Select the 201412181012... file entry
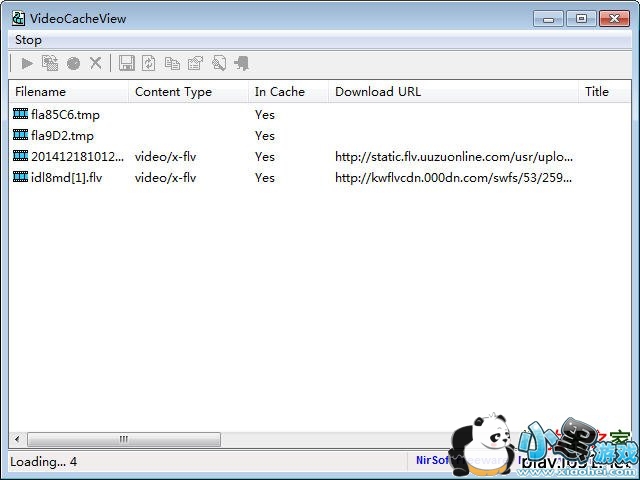This screenshot has width=640, height=480. click(x=78, y=157)
